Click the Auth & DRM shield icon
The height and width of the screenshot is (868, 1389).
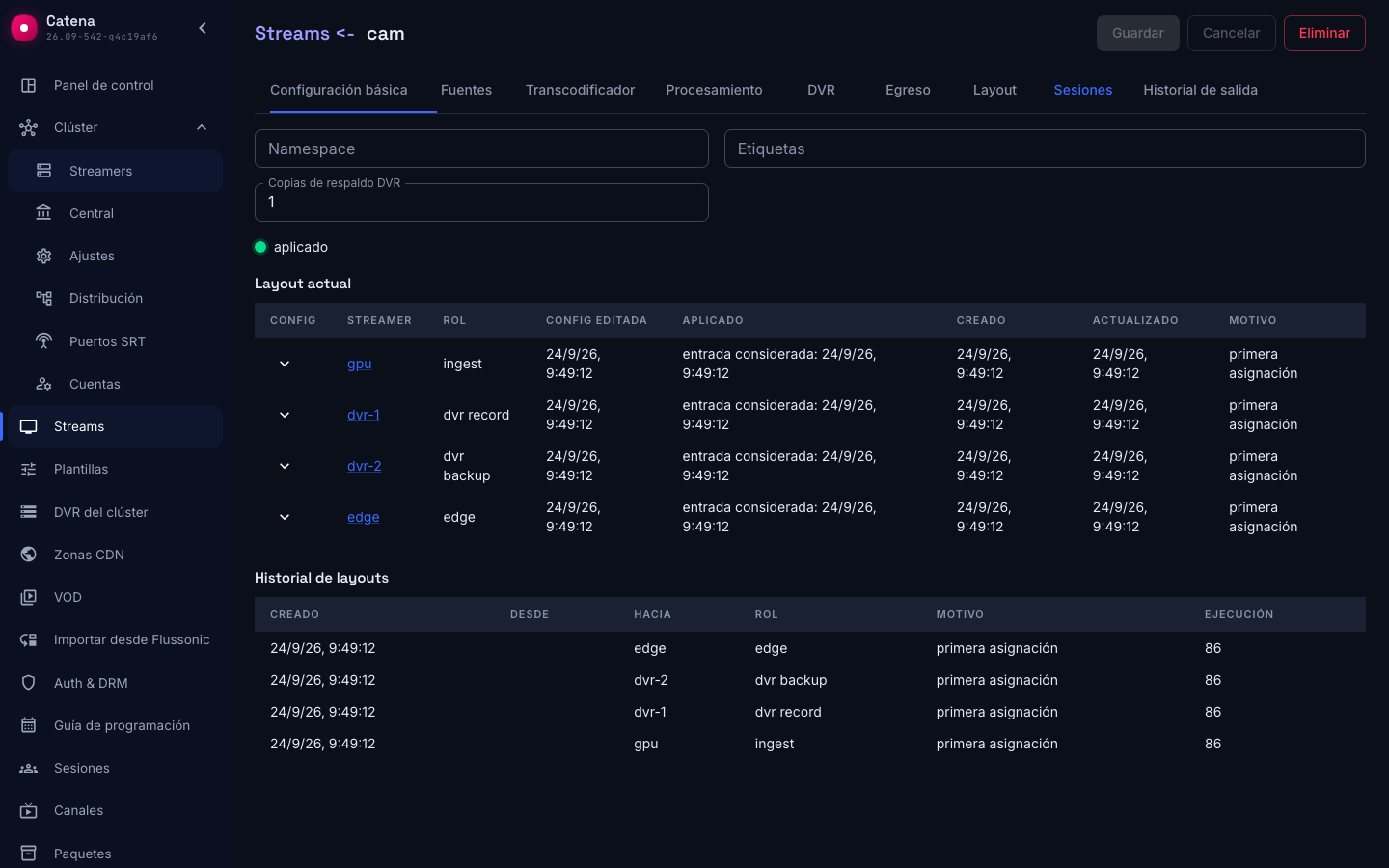29,683
